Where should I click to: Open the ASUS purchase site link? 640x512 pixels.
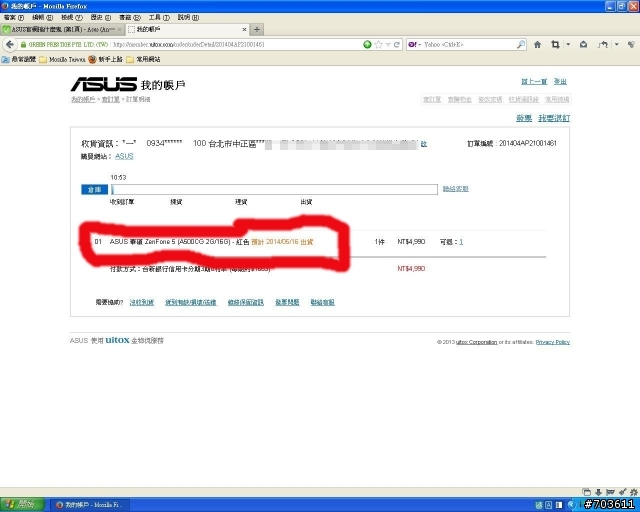(124, 156)
